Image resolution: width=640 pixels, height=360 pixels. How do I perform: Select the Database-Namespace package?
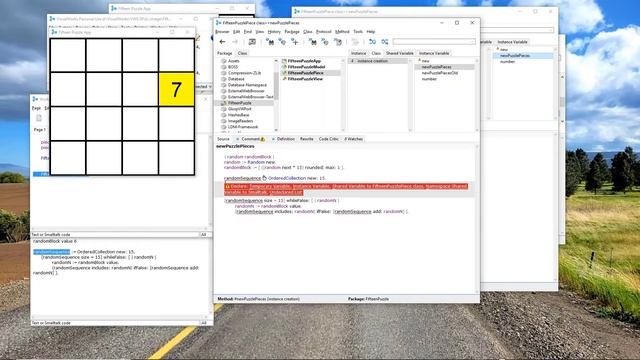tap(247, 85)
